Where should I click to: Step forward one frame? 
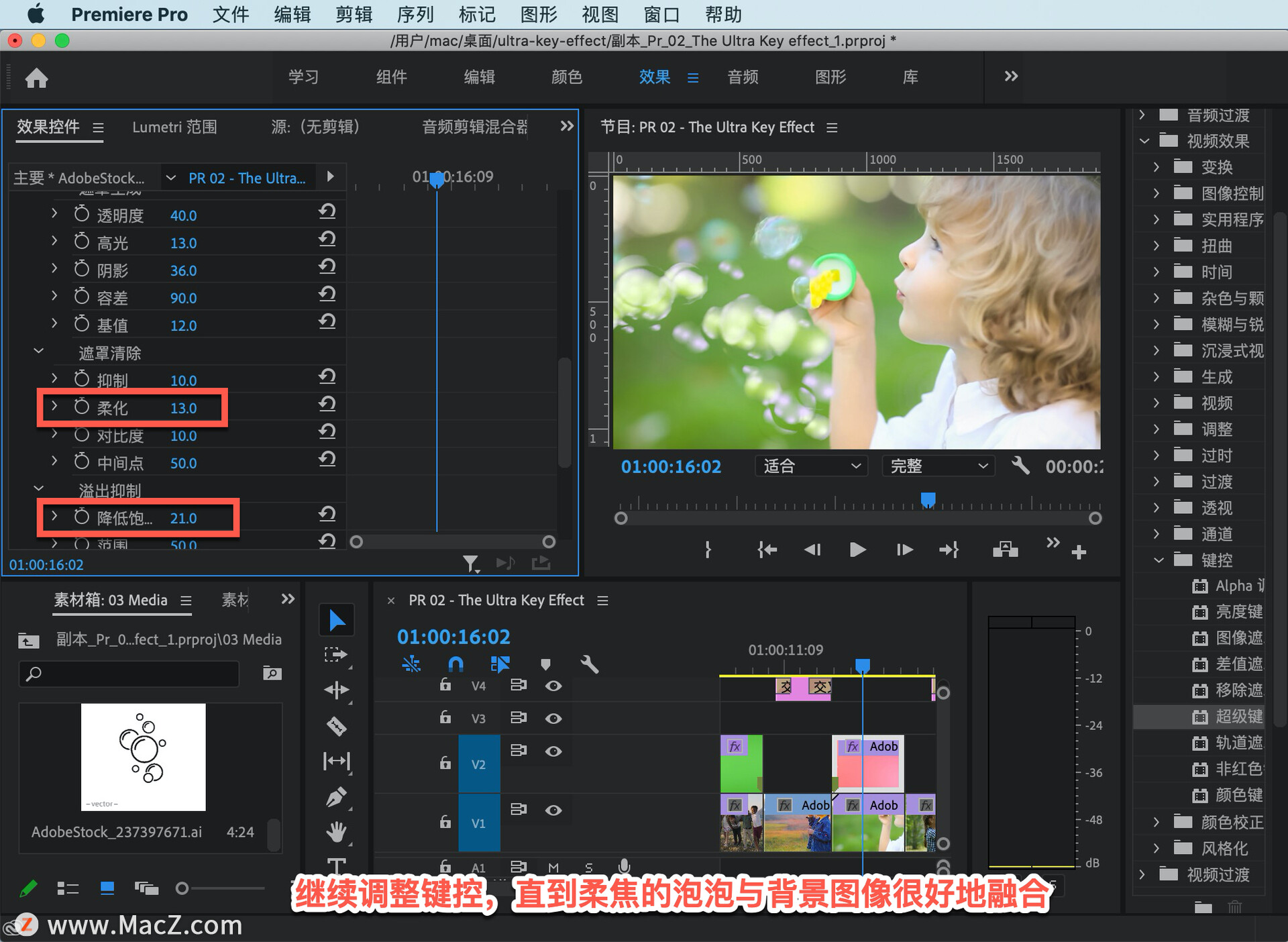coord(904,550)
